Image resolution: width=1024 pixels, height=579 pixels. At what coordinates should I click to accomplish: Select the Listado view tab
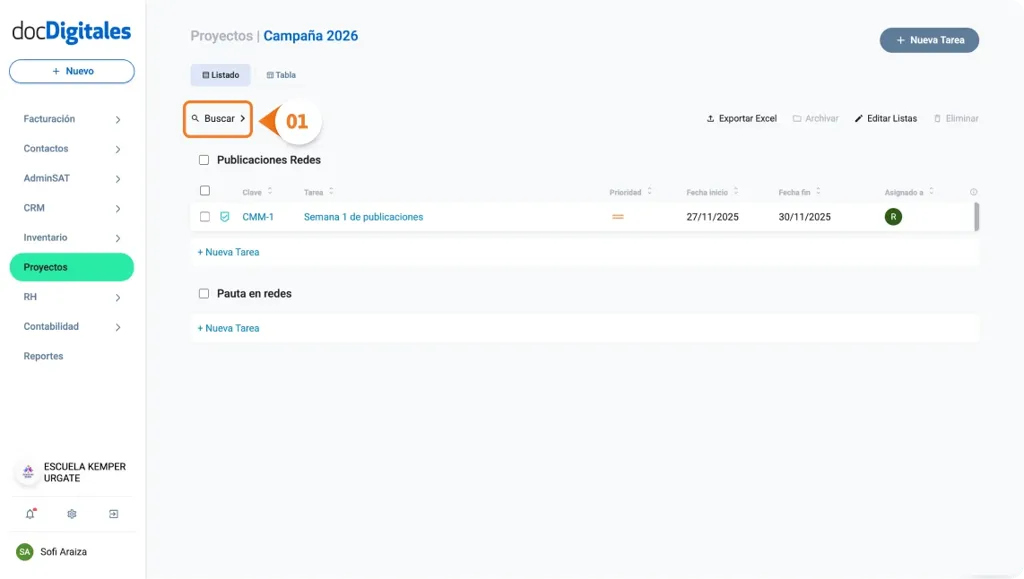click(220, 74)
